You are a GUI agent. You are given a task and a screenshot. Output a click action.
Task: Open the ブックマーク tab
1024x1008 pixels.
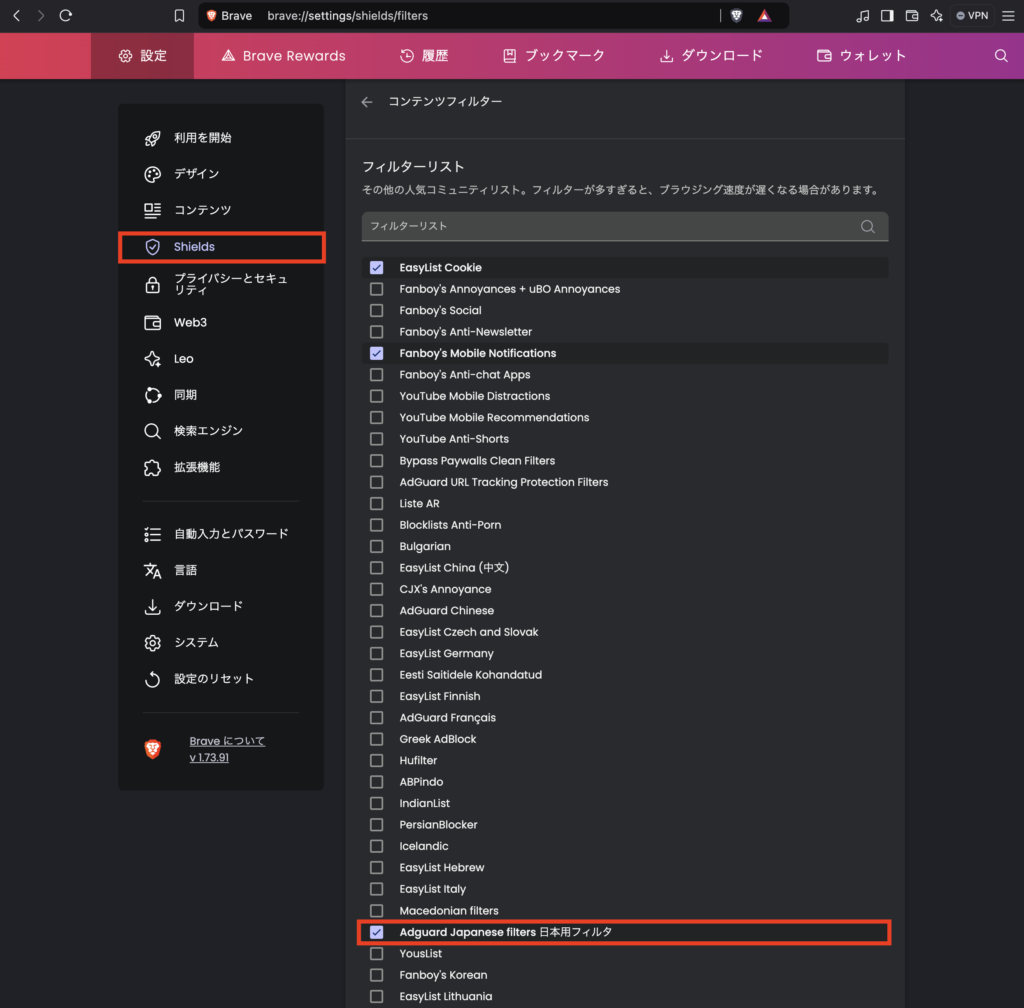point(554,55)
